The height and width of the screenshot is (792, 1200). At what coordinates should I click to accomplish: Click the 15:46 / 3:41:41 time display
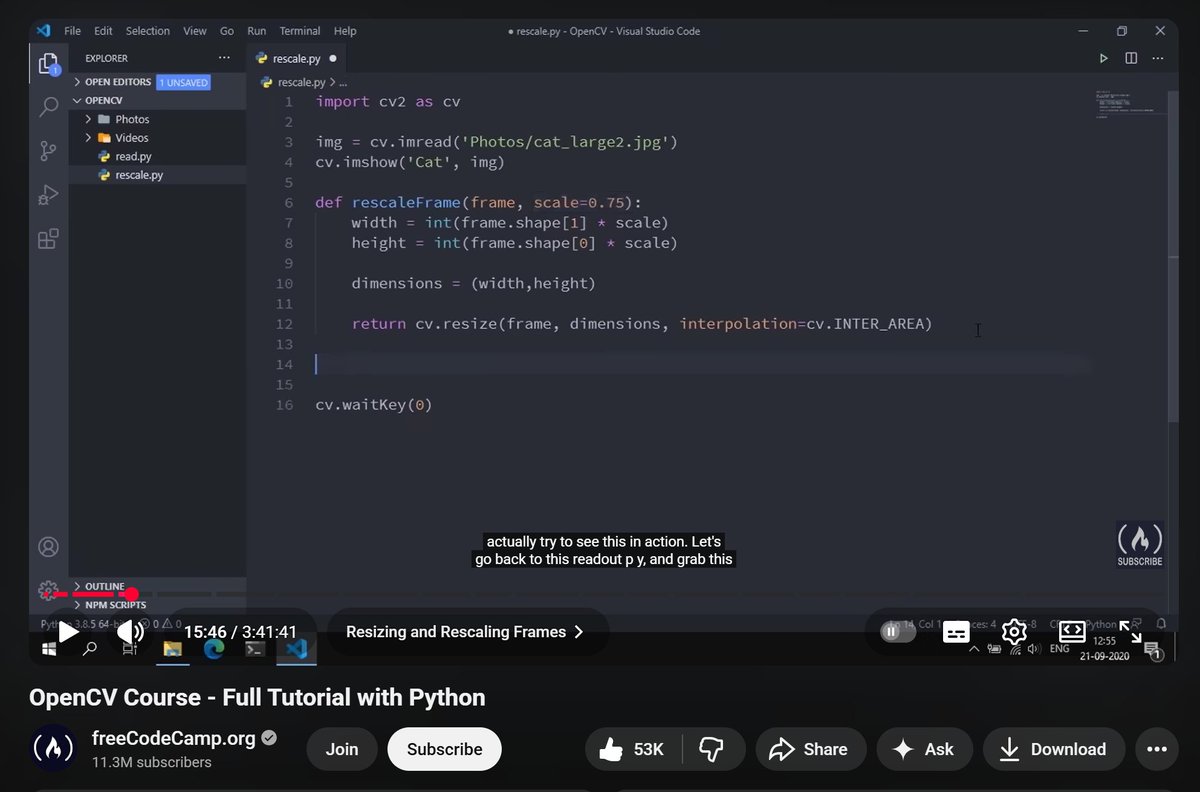[x=240, y=632]
